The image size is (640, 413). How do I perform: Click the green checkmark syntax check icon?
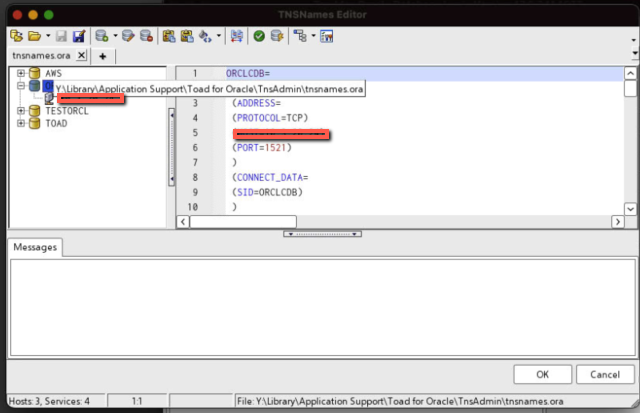click(259, 36)
